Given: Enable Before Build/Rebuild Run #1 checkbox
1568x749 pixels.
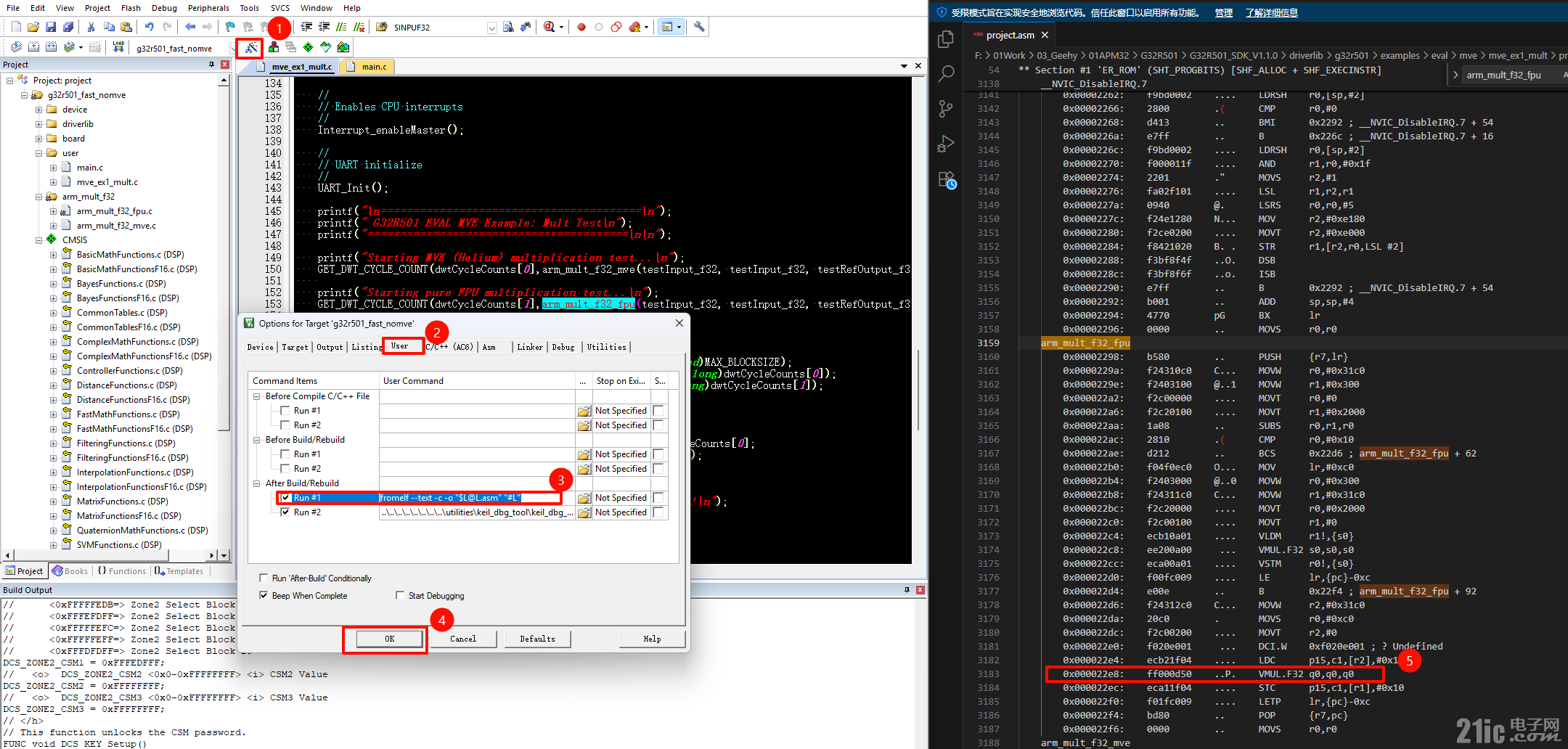Looking at the screenshot, I should [285, 454].
